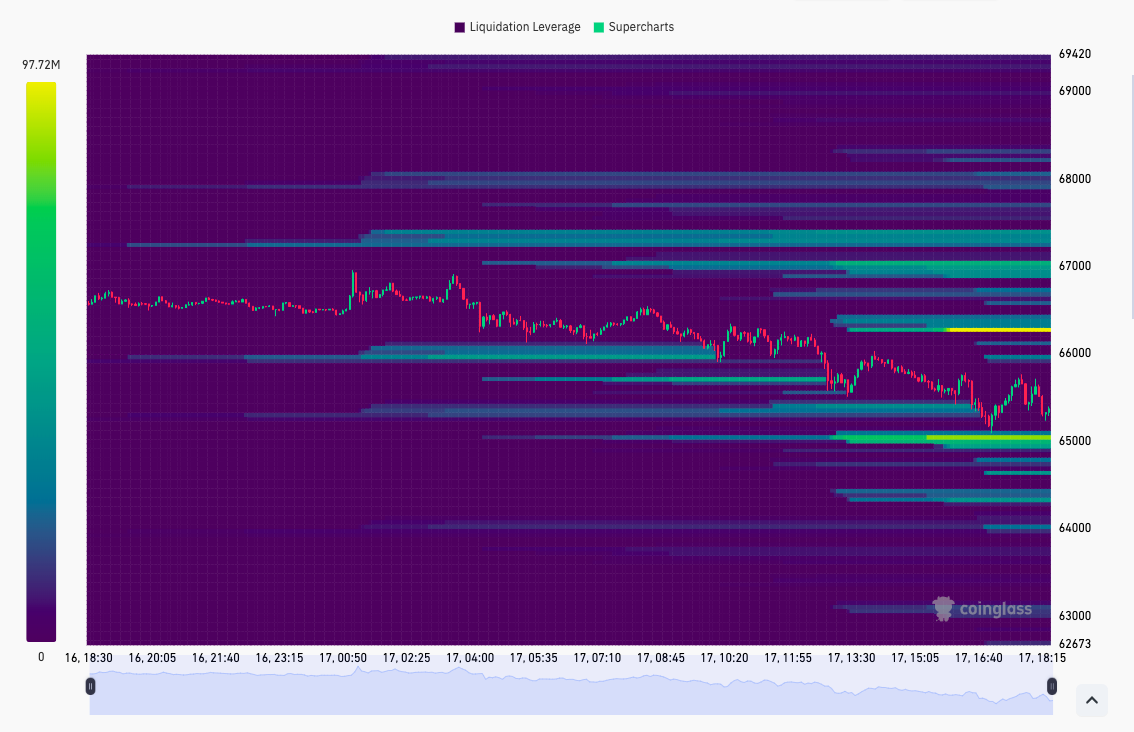Image resolution: width=1134 pixels, height=732 pixels.
Task: Click the scroll-to-top chevron button
Action: 1091,701
